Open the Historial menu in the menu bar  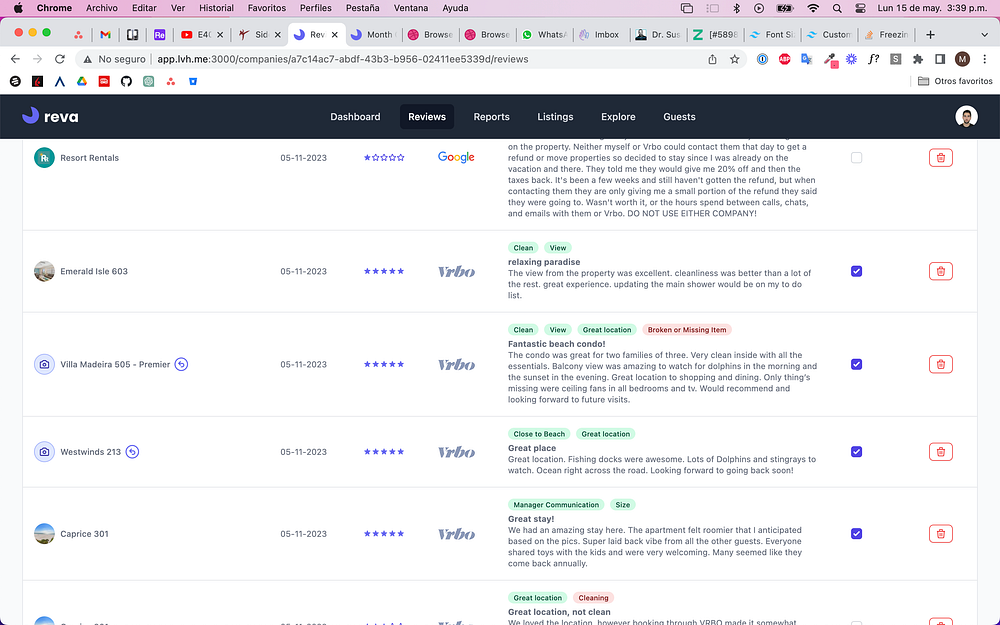[216, 8]
